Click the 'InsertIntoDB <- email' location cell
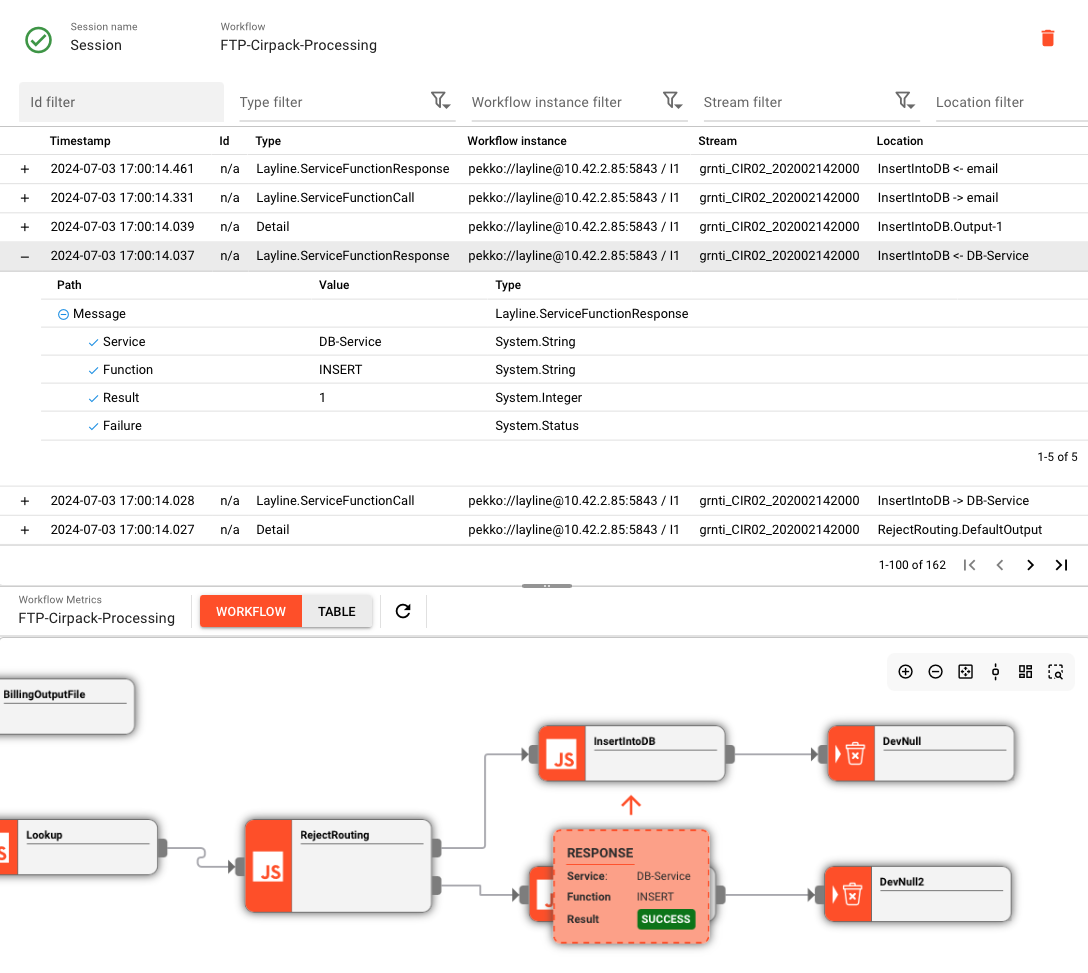 (937, 169)
